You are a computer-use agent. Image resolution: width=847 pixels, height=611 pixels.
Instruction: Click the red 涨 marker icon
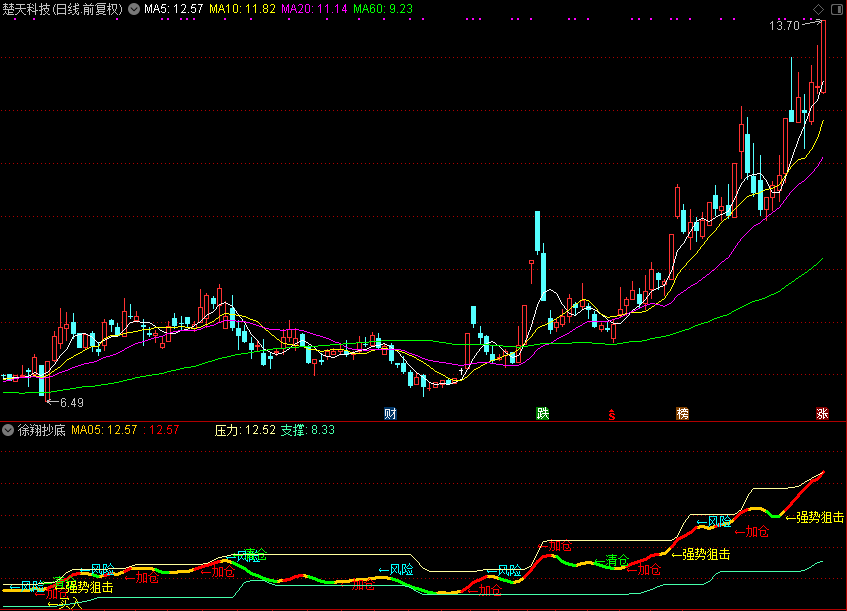tap(822, 413)
